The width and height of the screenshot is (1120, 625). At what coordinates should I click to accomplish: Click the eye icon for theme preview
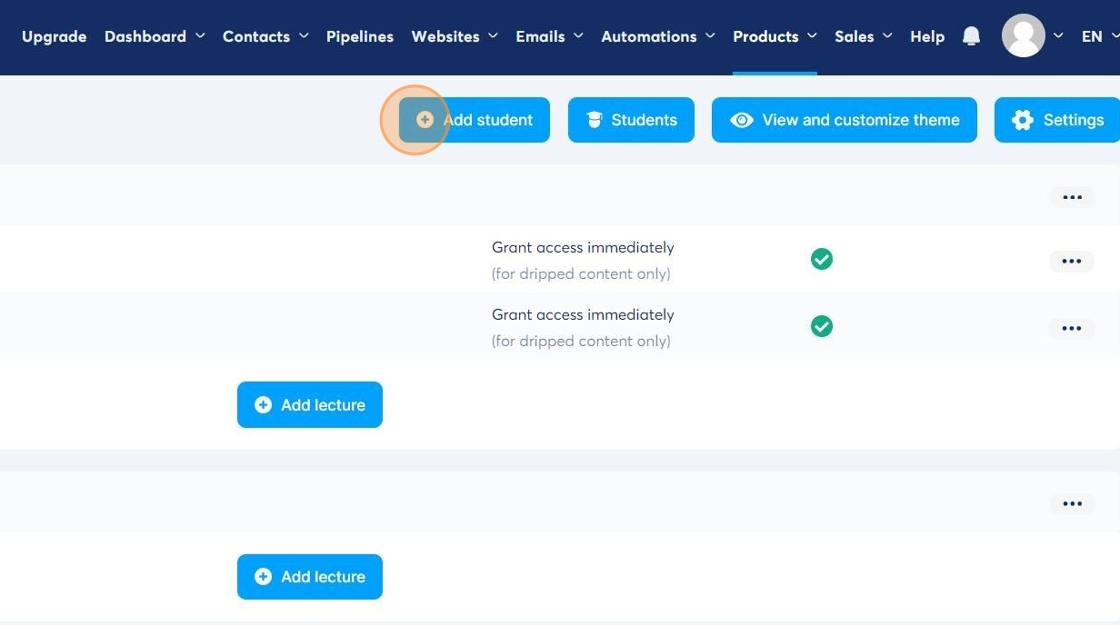coord(741,120)
